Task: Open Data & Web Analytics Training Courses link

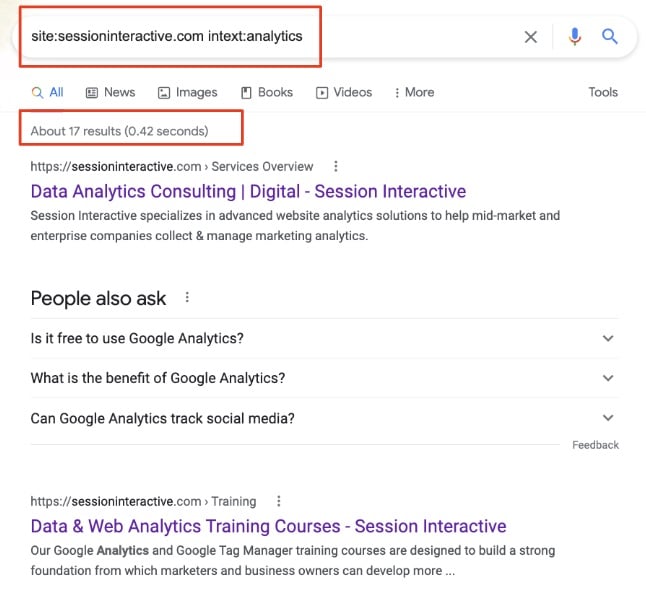Action: pyautogui.click(x=268, y=526)
